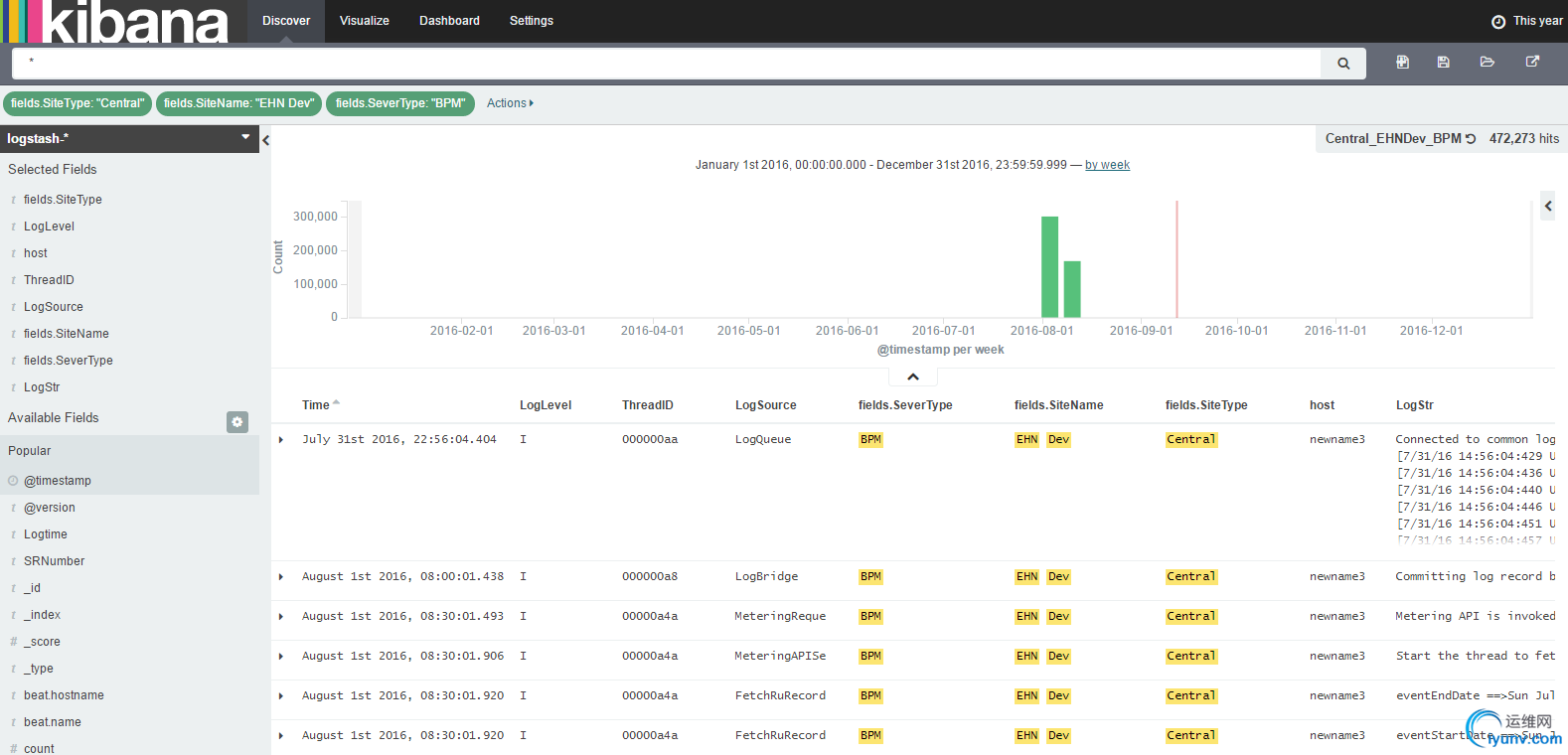Select the SRNumber available field
The width and height of the screenshot is (1568, 755).
[55, 561]
